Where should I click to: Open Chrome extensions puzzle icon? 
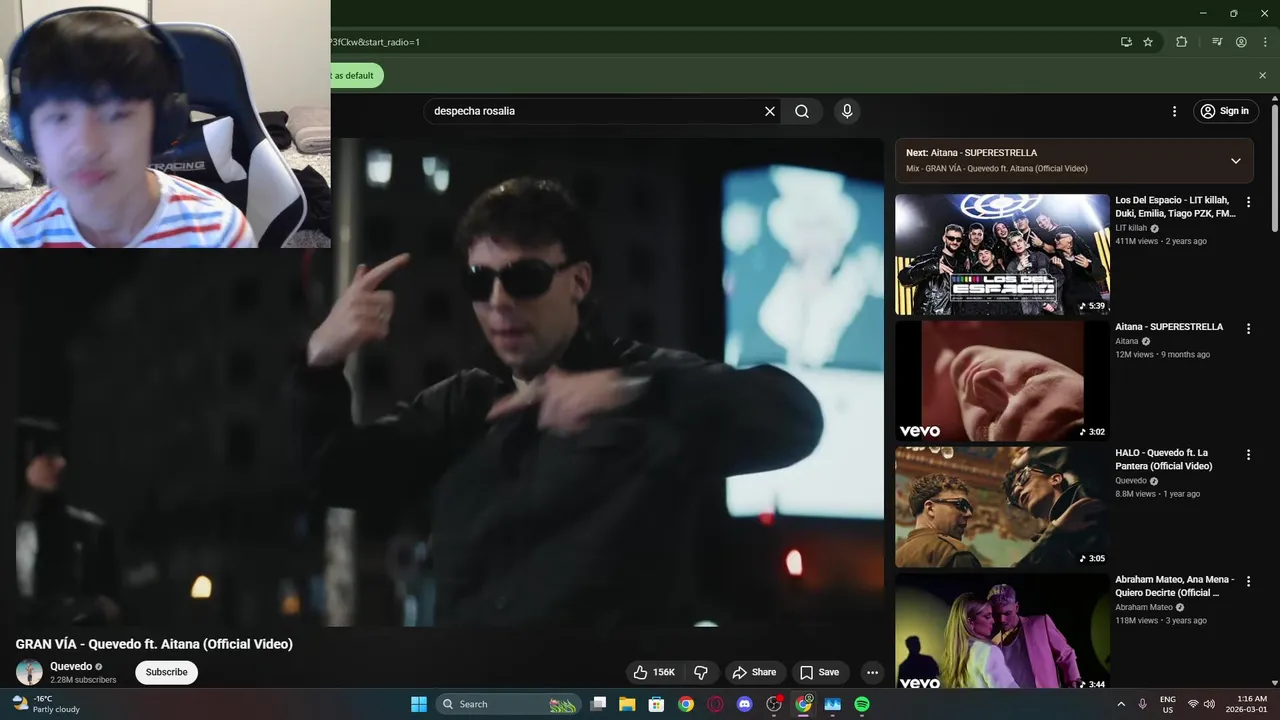pos(1181,42)
